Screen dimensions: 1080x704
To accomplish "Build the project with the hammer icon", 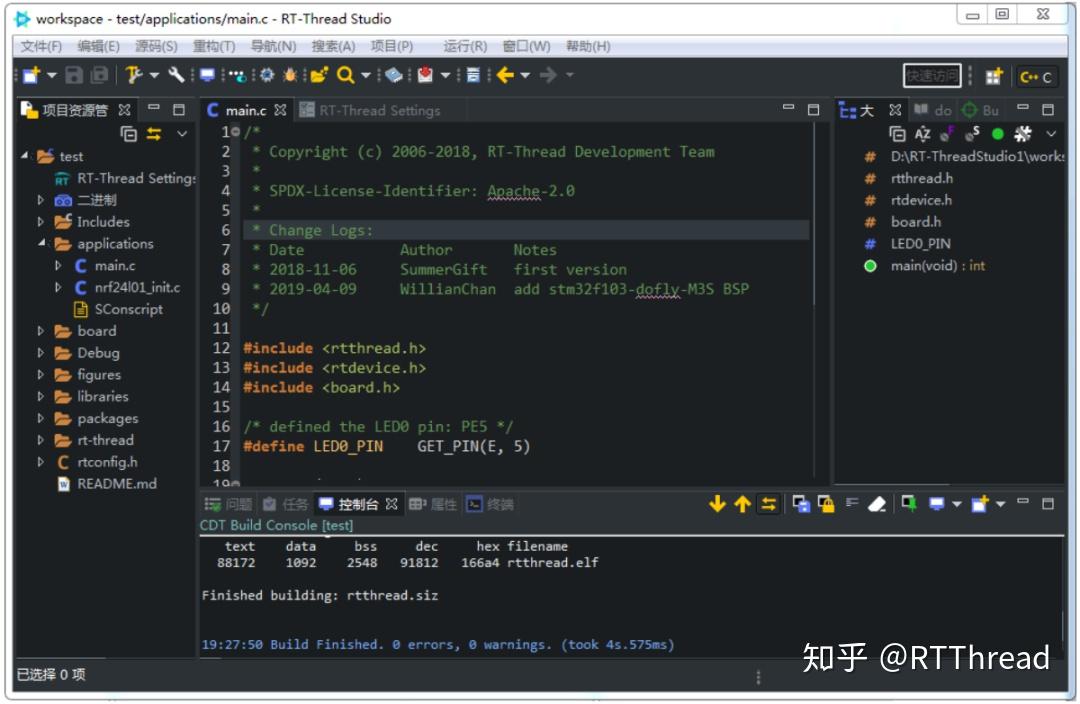I will pos(134,75).
